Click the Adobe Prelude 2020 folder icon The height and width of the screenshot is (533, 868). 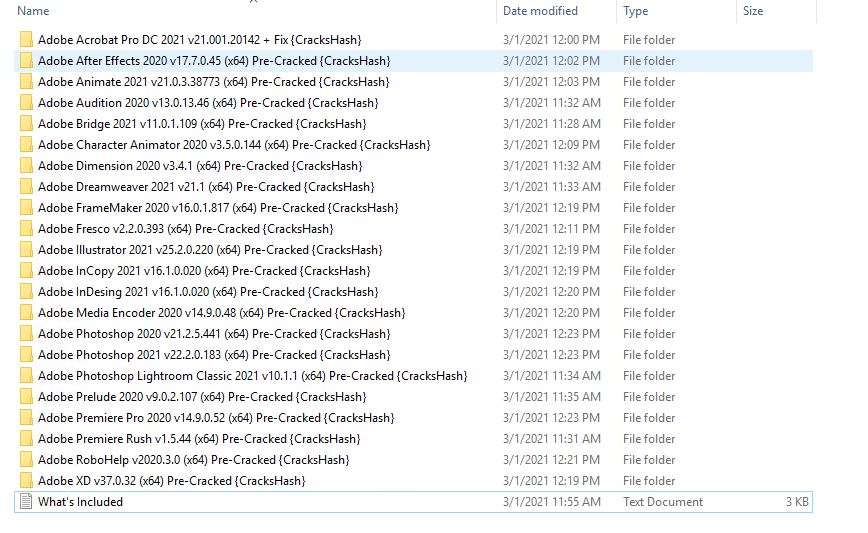[x=26, y=397]
